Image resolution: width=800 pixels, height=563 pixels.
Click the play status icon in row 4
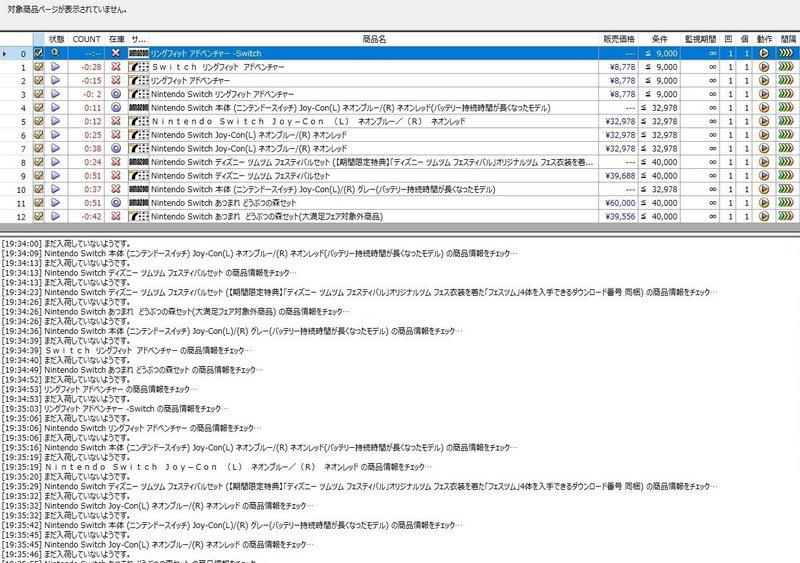click(56, 108)
